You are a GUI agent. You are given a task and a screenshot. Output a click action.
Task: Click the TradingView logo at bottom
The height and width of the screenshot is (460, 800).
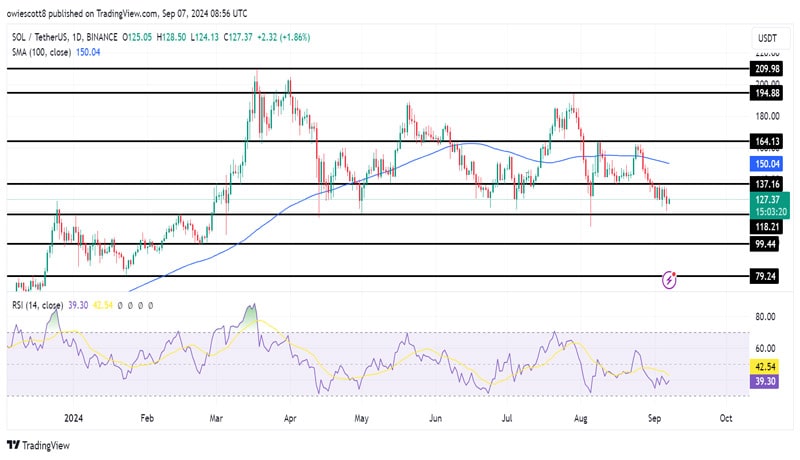(39, 445)
